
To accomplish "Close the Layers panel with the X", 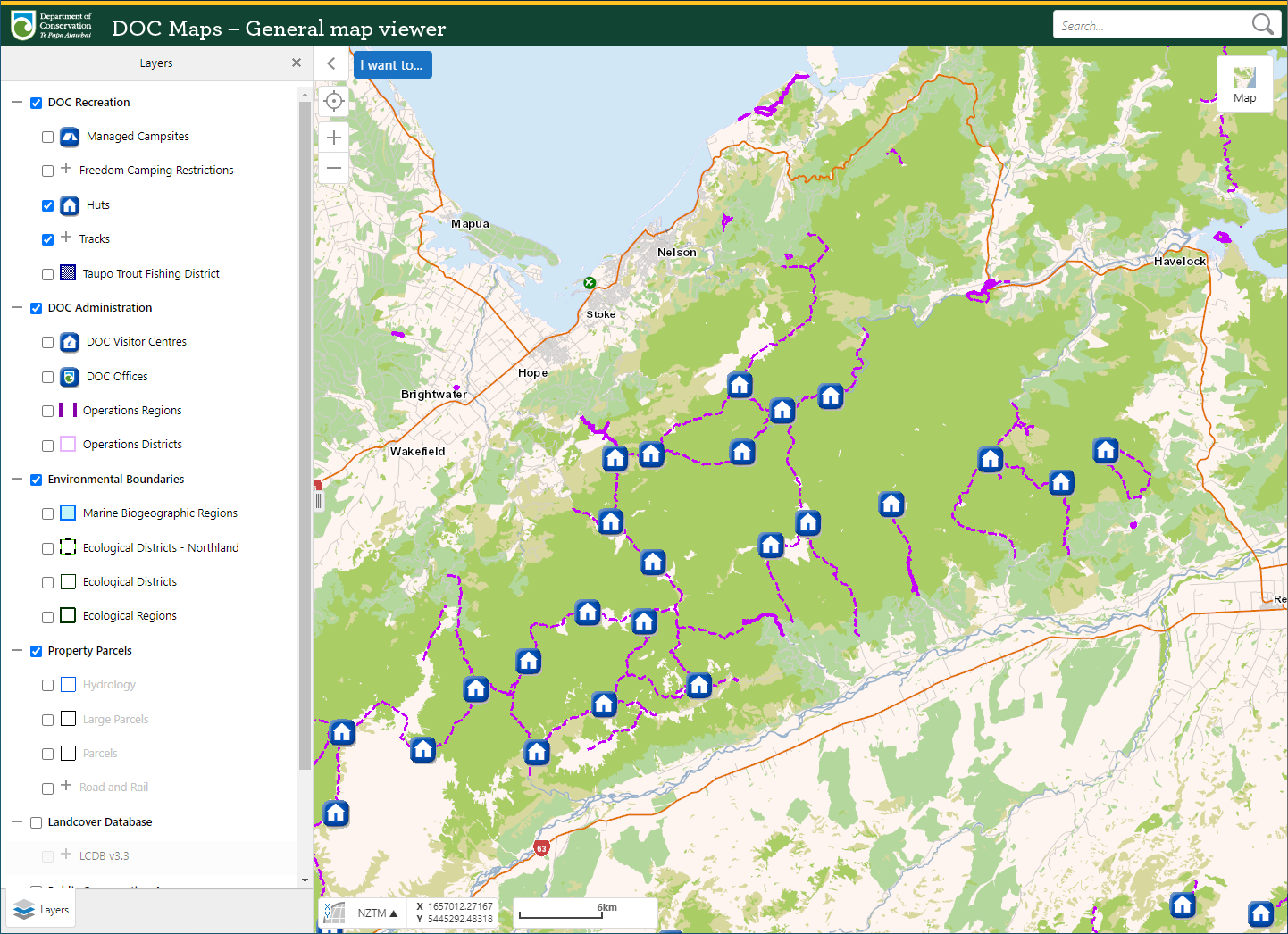I will (297, 63).
